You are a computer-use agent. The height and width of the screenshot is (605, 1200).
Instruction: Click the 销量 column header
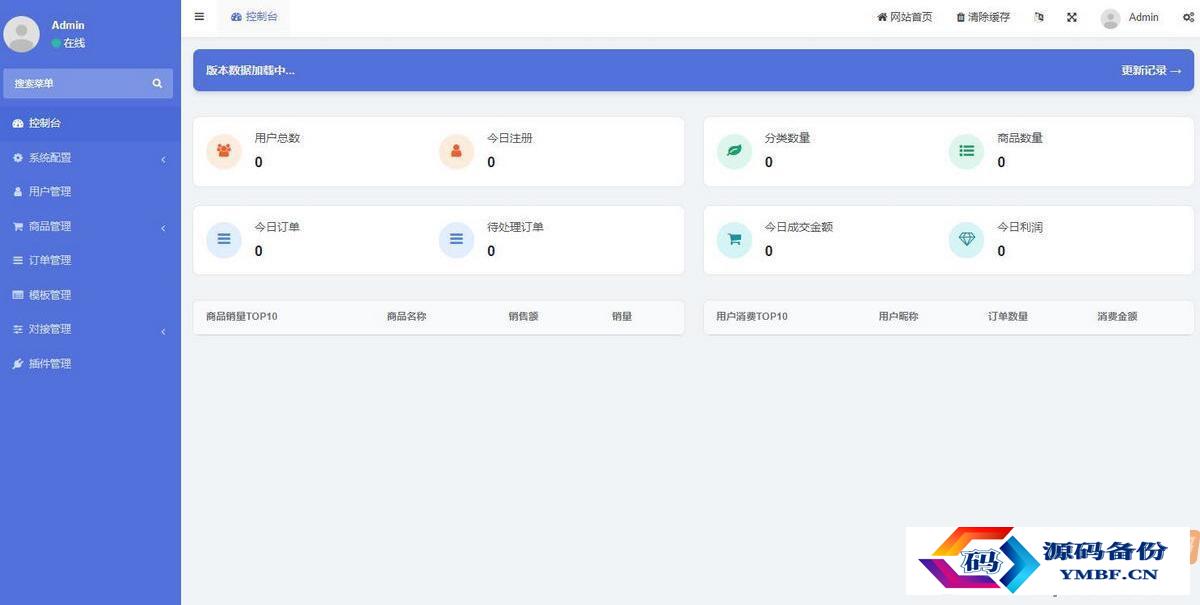pyautogui.click(x=622, y=316)
